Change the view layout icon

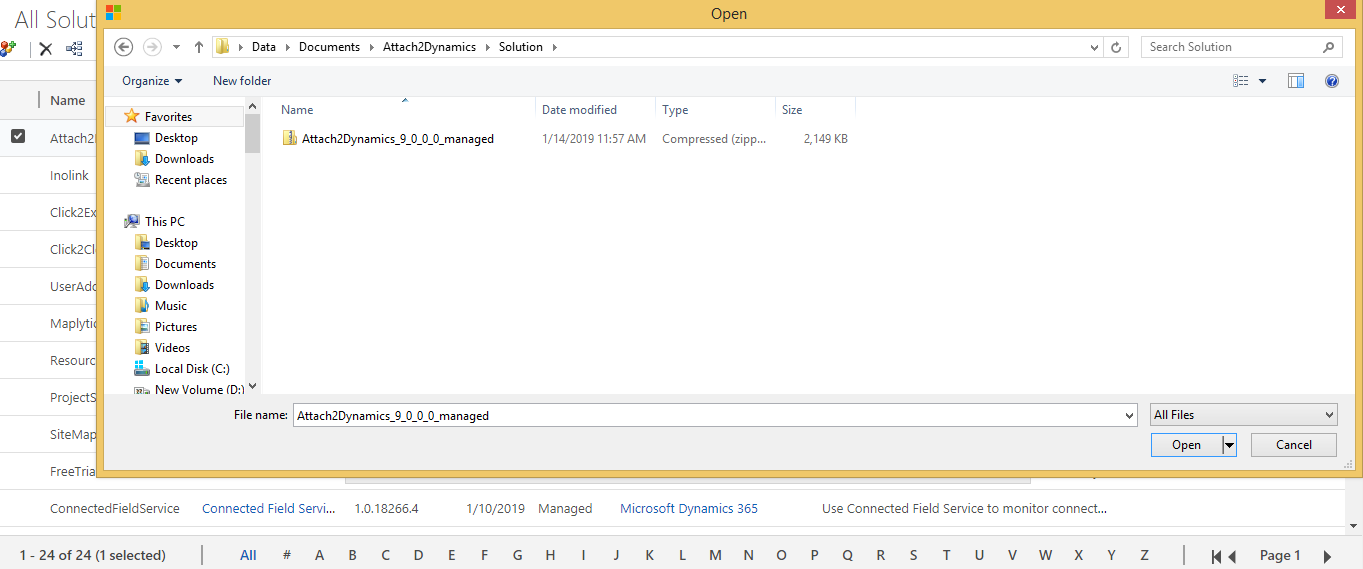[1241, 81]
